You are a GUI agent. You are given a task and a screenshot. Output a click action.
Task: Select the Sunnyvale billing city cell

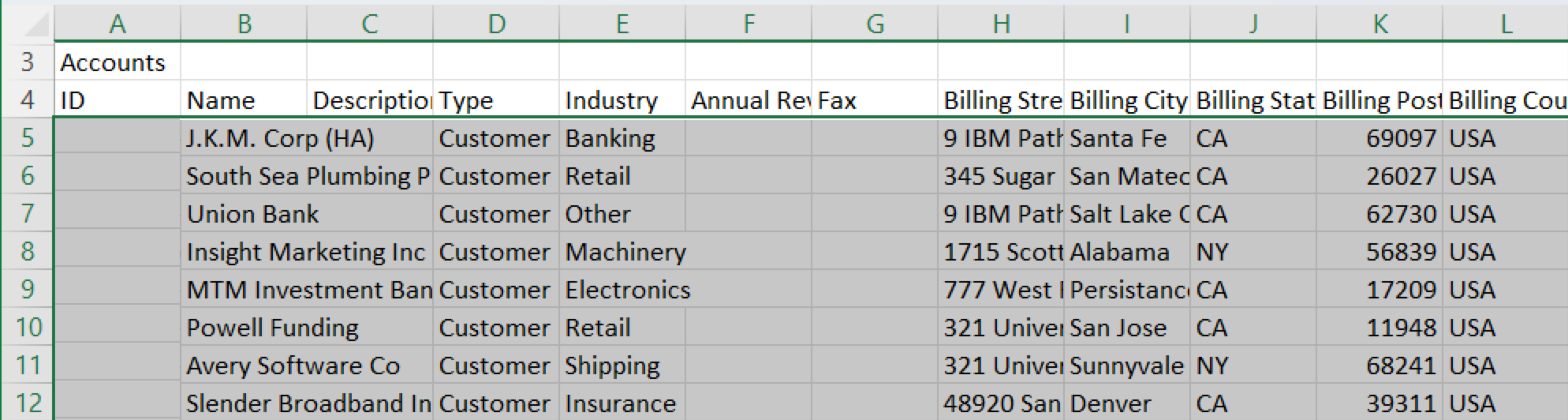pos(1126,366)
